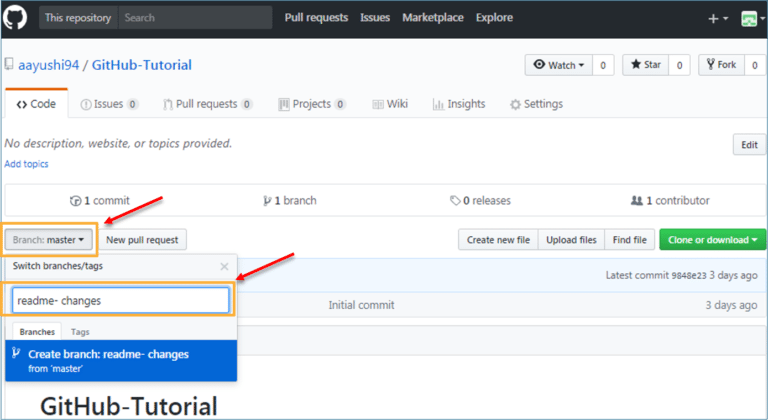Viewport: 768px width, 420px height.
Task: Open the Wiki tab
Action: pyautogui.click(x=390, y=104)
